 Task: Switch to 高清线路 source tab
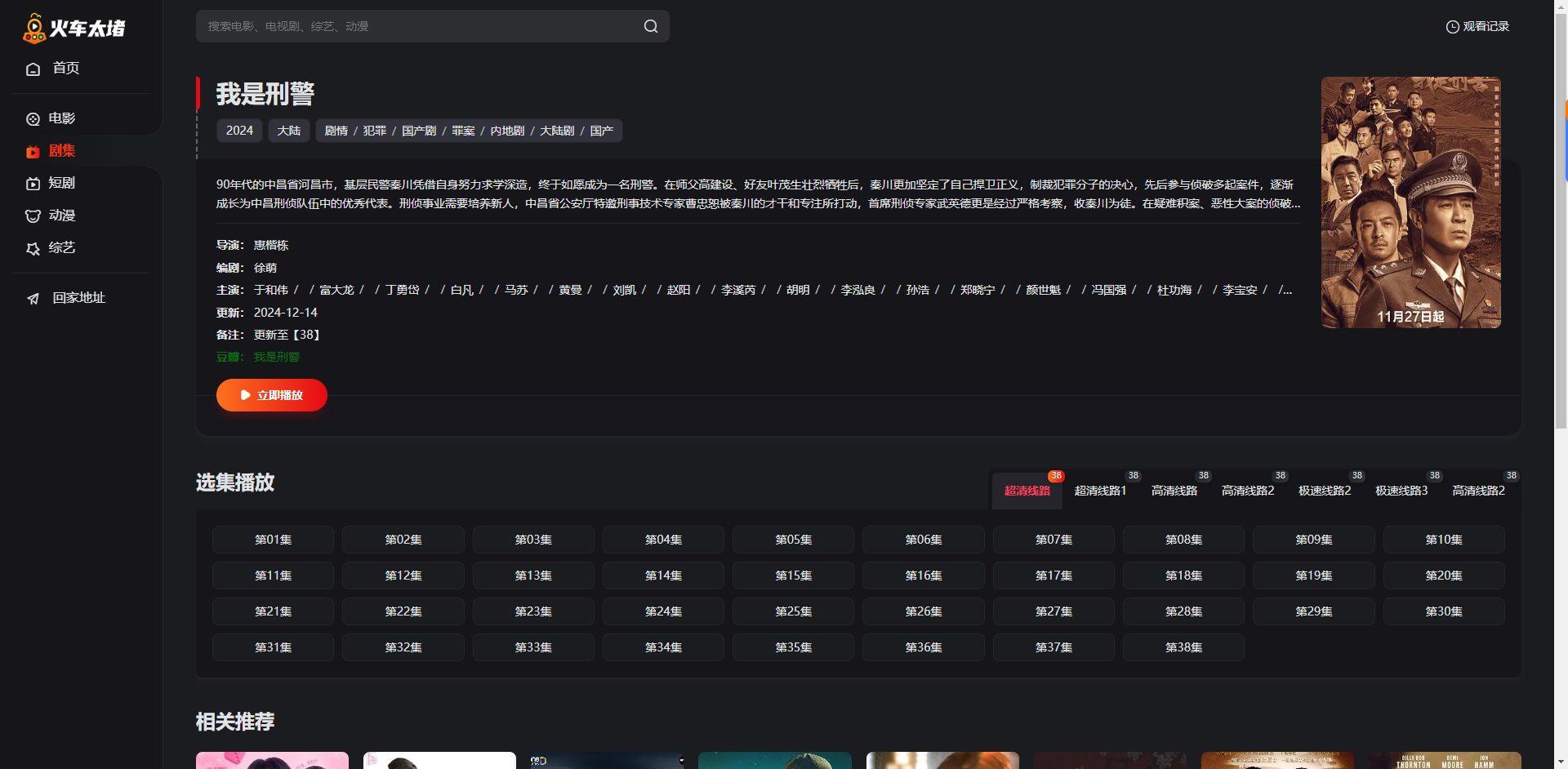(x=1174, y=491)
